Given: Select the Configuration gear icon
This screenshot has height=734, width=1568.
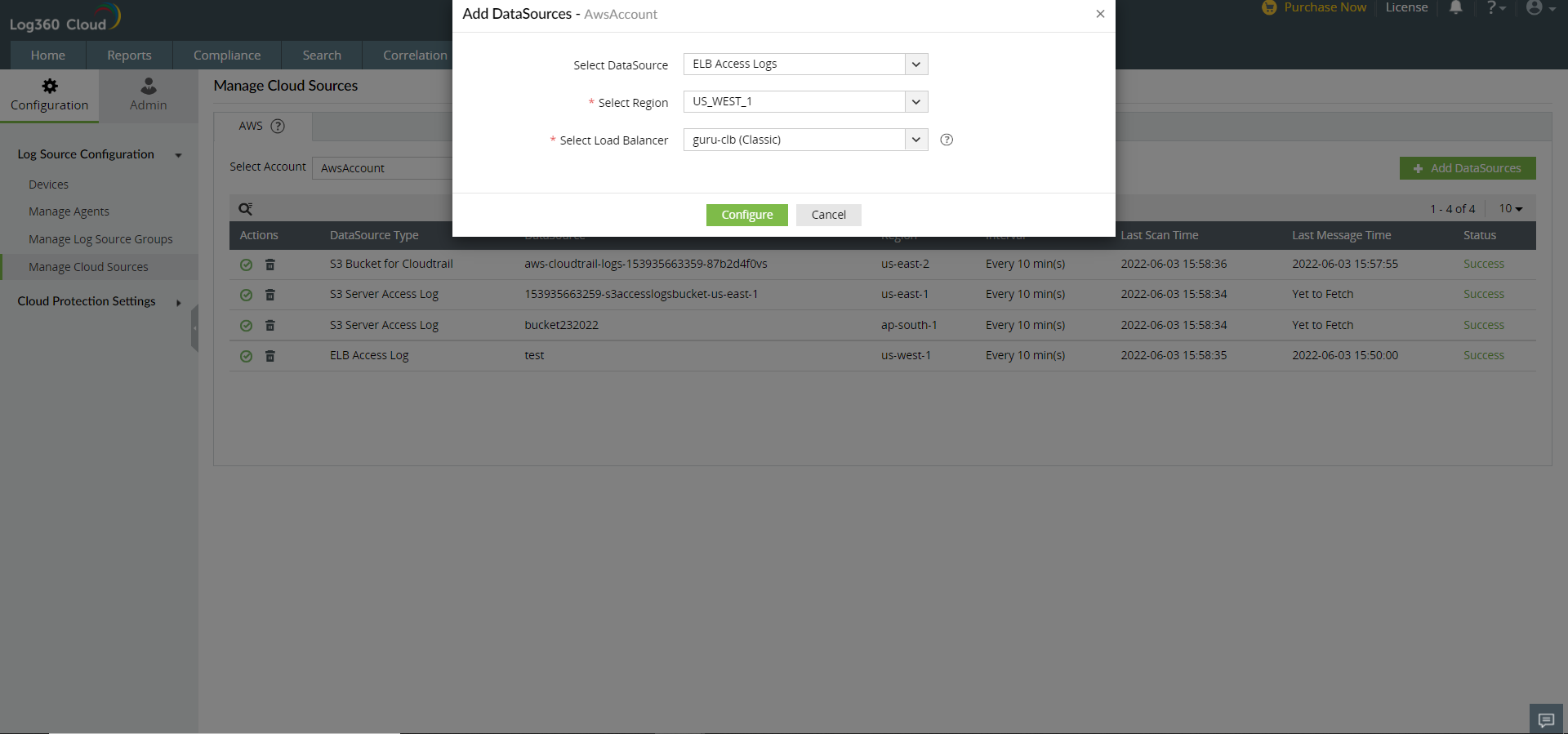Looking at the screenshot, I should point(50,86).
